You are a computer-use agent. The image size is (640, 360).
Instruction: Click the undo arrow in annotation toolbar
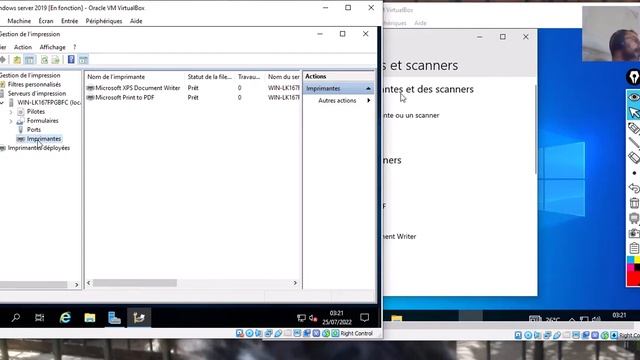coord(634,188)
